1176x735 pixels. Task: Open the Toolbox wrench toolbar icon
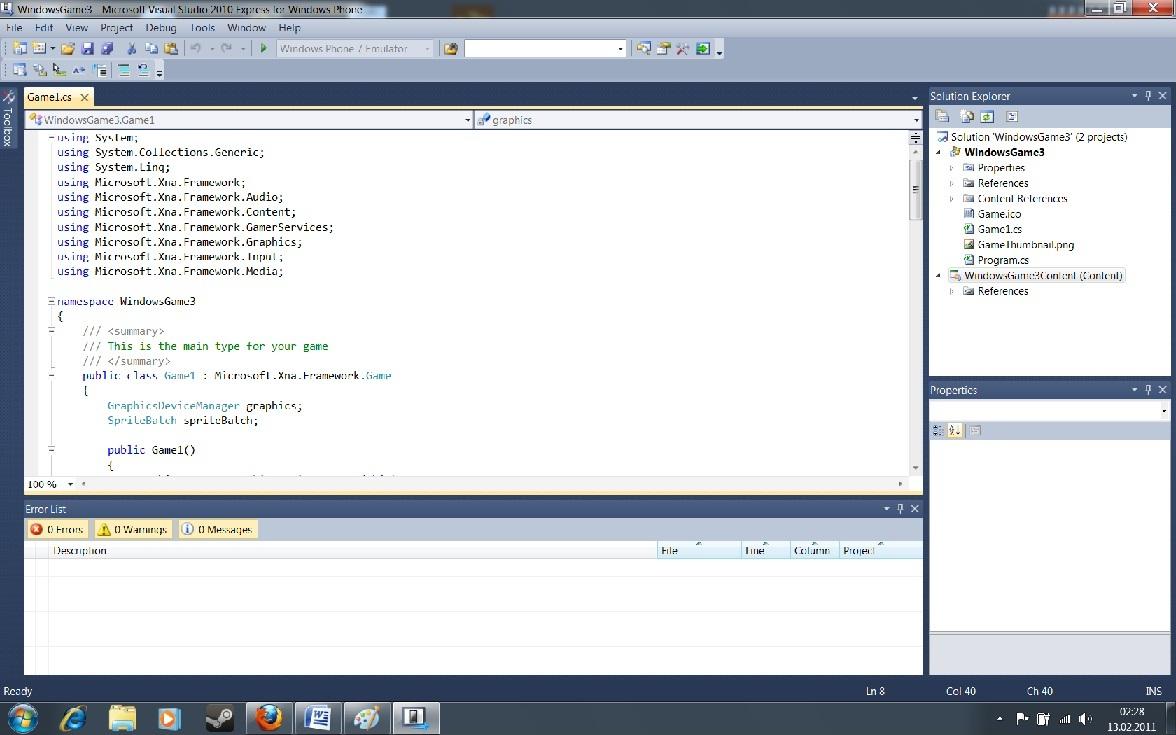click(682, 48)
